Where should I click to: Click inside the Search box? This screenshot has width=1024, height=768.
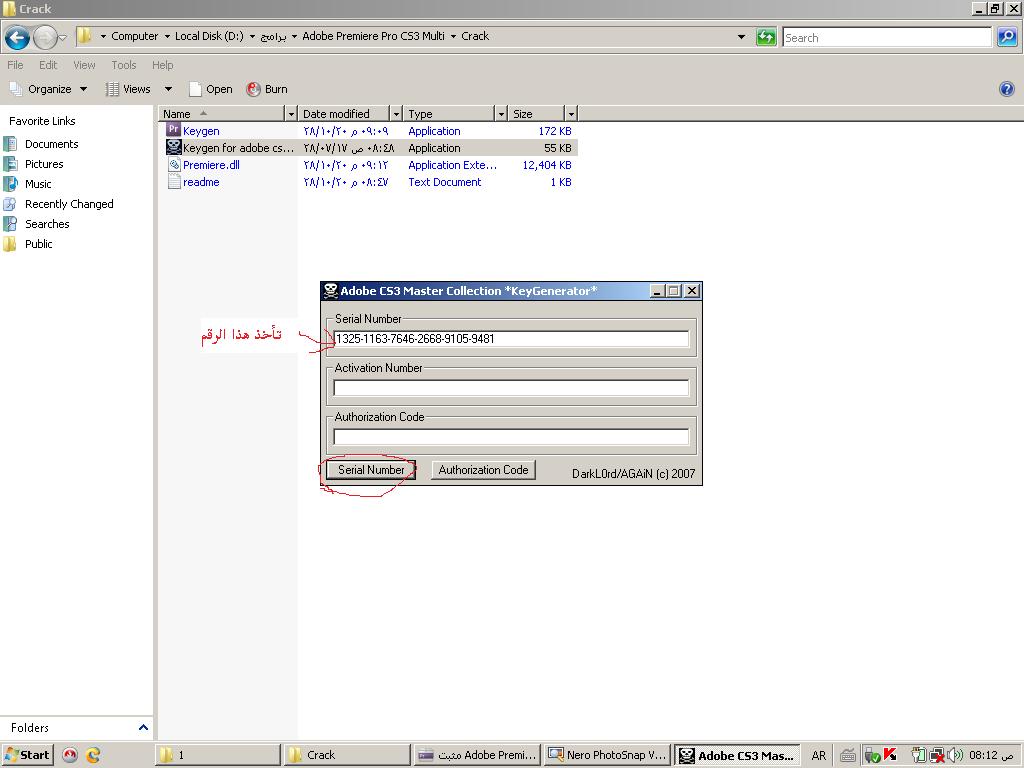point(885,37)
